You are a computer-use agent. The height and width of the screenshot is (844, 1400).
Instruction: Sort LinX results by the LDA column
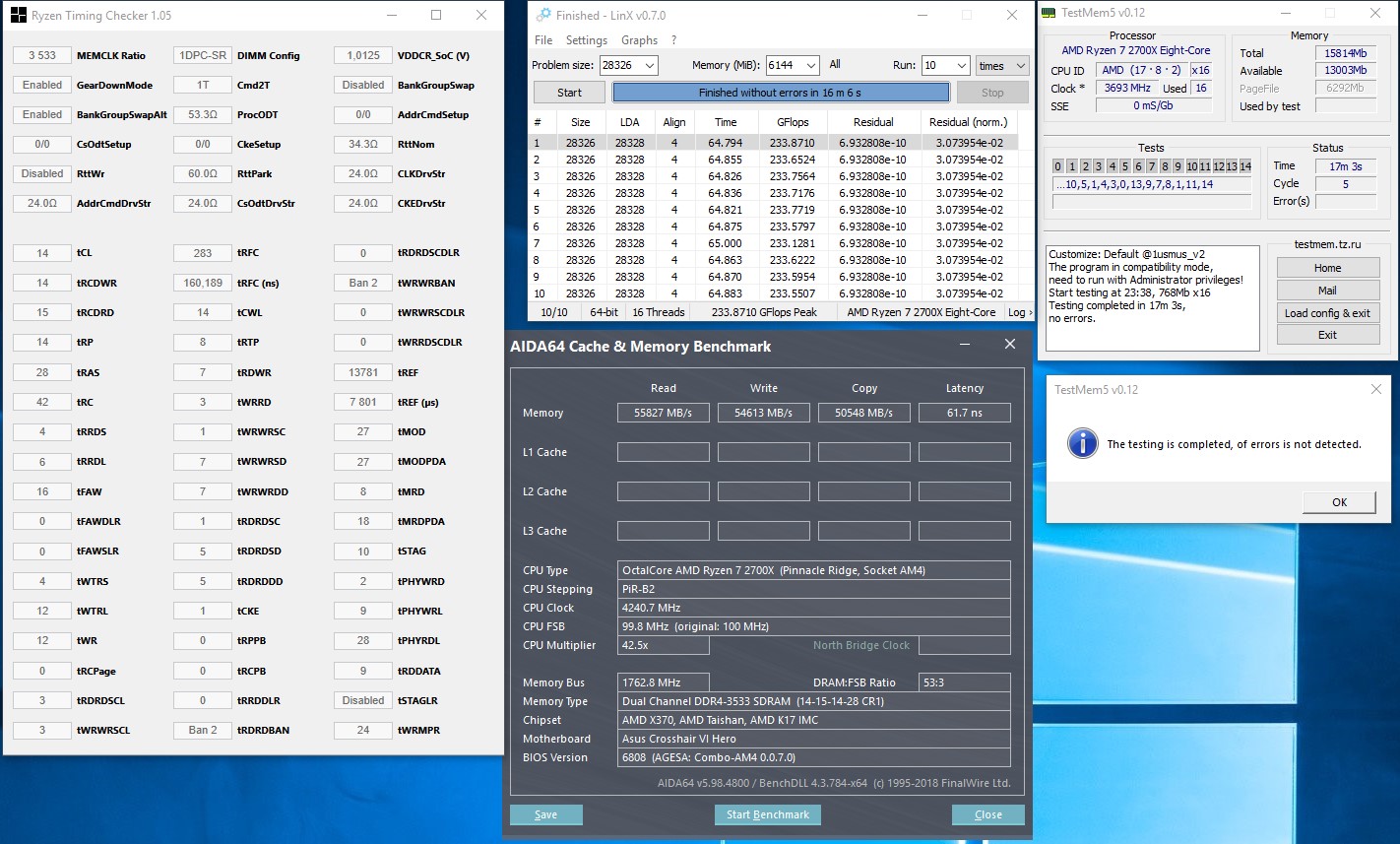tap(630, 122)
